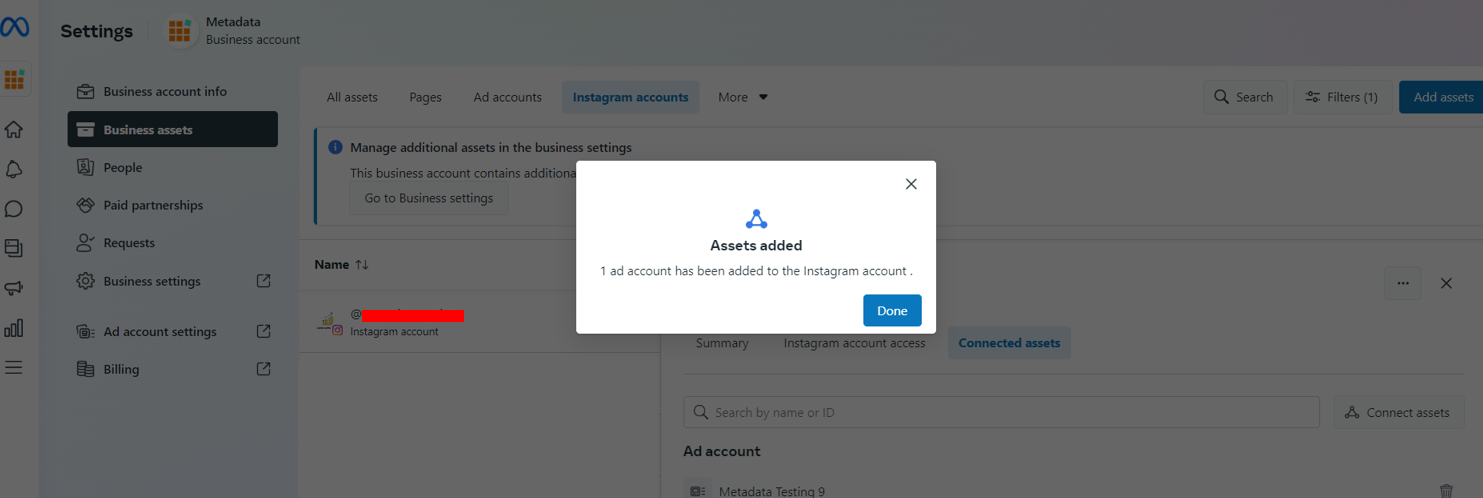Open the hamburger All tools menu
The width and height of the screenshot is (1483, 498).
point(14,368)
